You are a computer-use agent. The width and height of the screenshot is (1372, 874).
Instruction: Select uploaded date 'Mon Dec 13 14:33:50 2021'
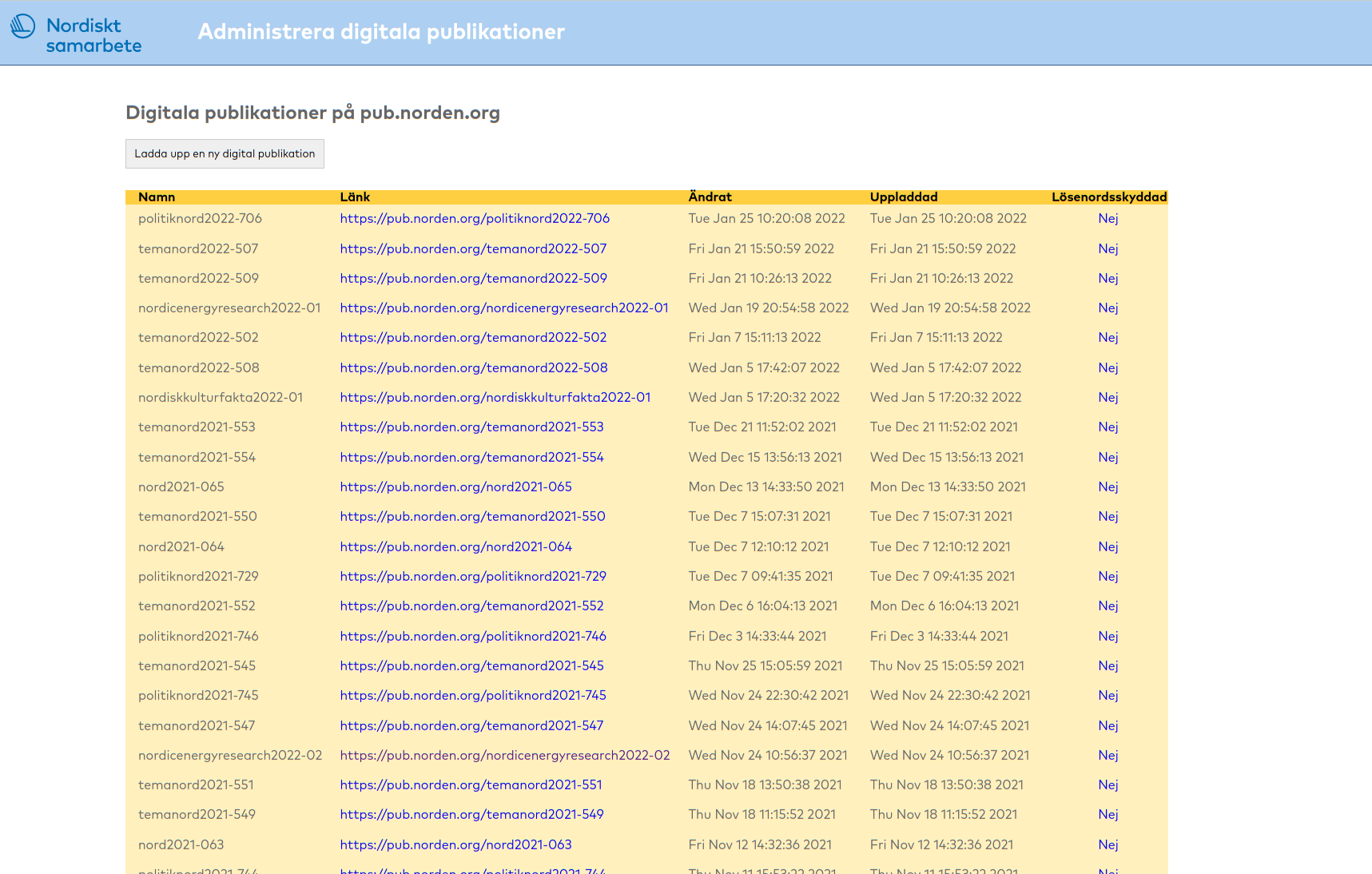pyautogui.click(x=948, y=487)
